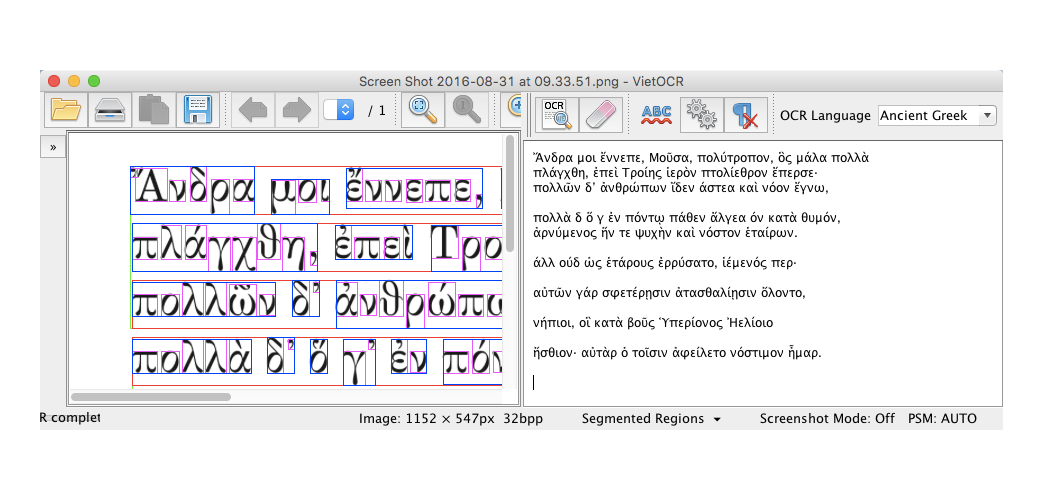Click the 'OCR Language' label
Viewport: 1043px width, 500px height.
[x=825, y=116]
